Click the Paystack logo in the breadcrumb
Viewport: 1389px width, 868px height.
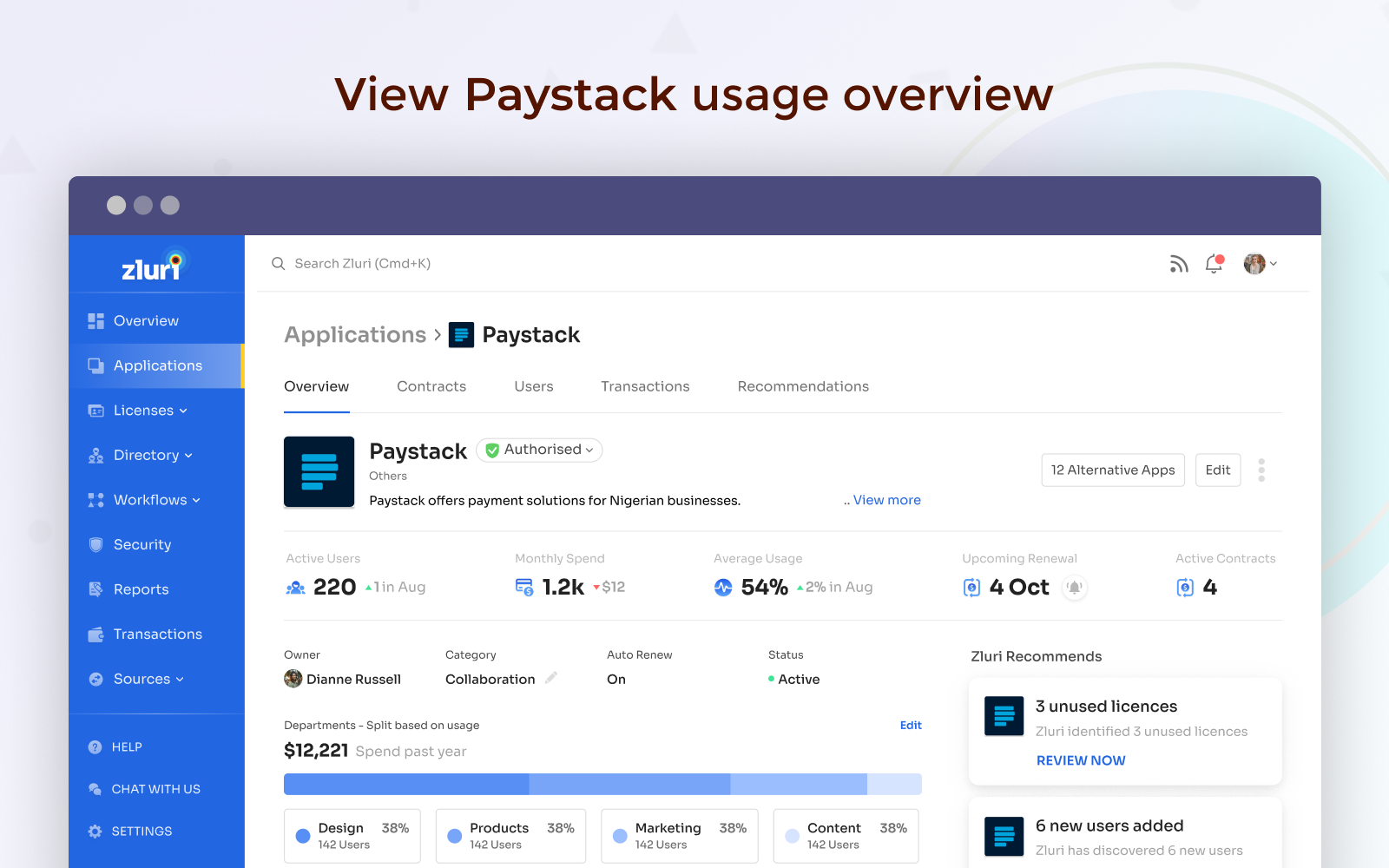point(461,335)
